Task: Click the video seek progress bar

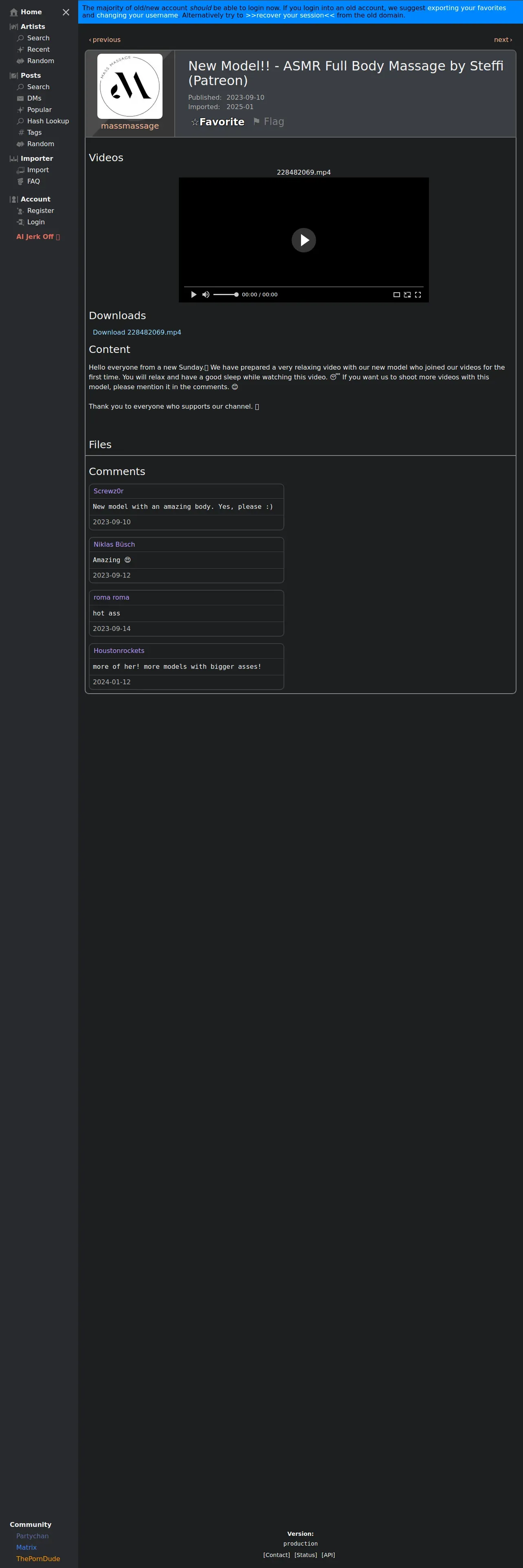Action: (x=304, y=287)
